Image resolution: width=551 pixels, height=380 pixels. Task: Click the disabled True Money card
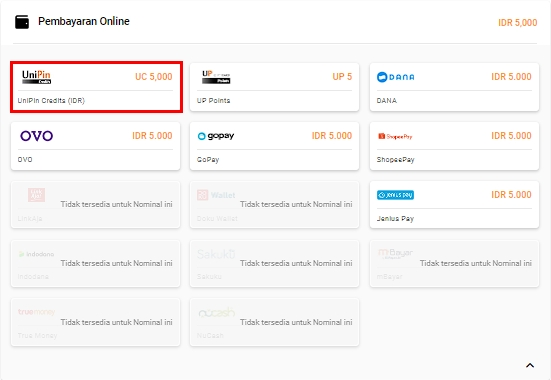click(95, 322)
